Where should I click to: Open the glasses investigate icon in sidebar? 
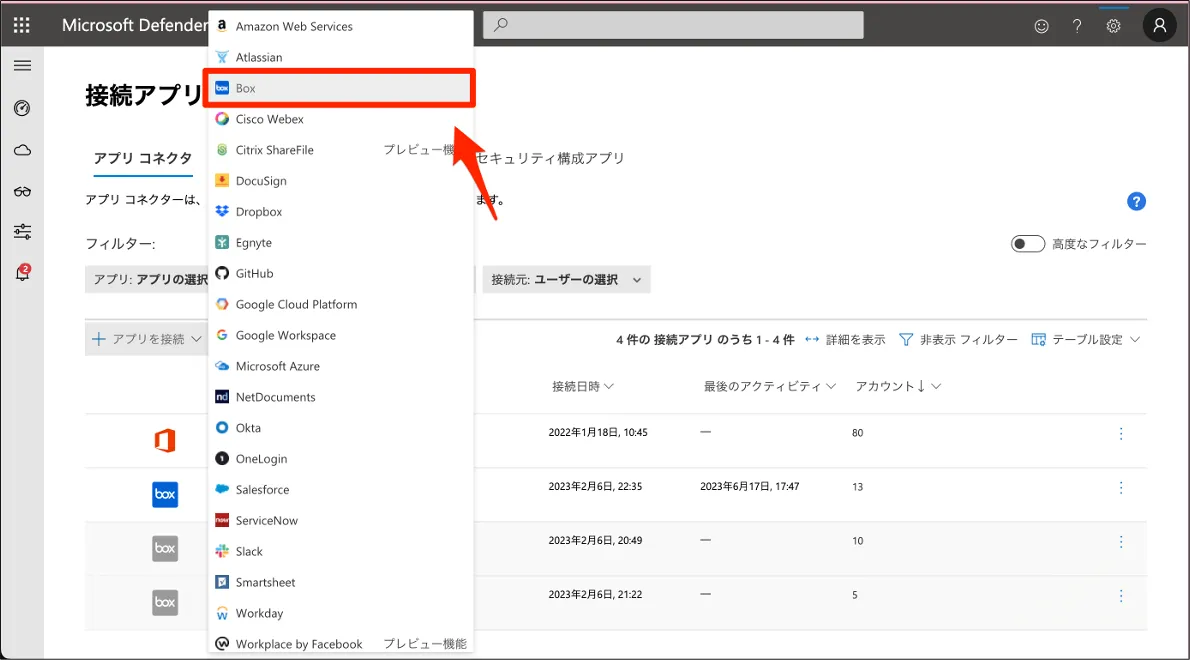tap(22, 191)
